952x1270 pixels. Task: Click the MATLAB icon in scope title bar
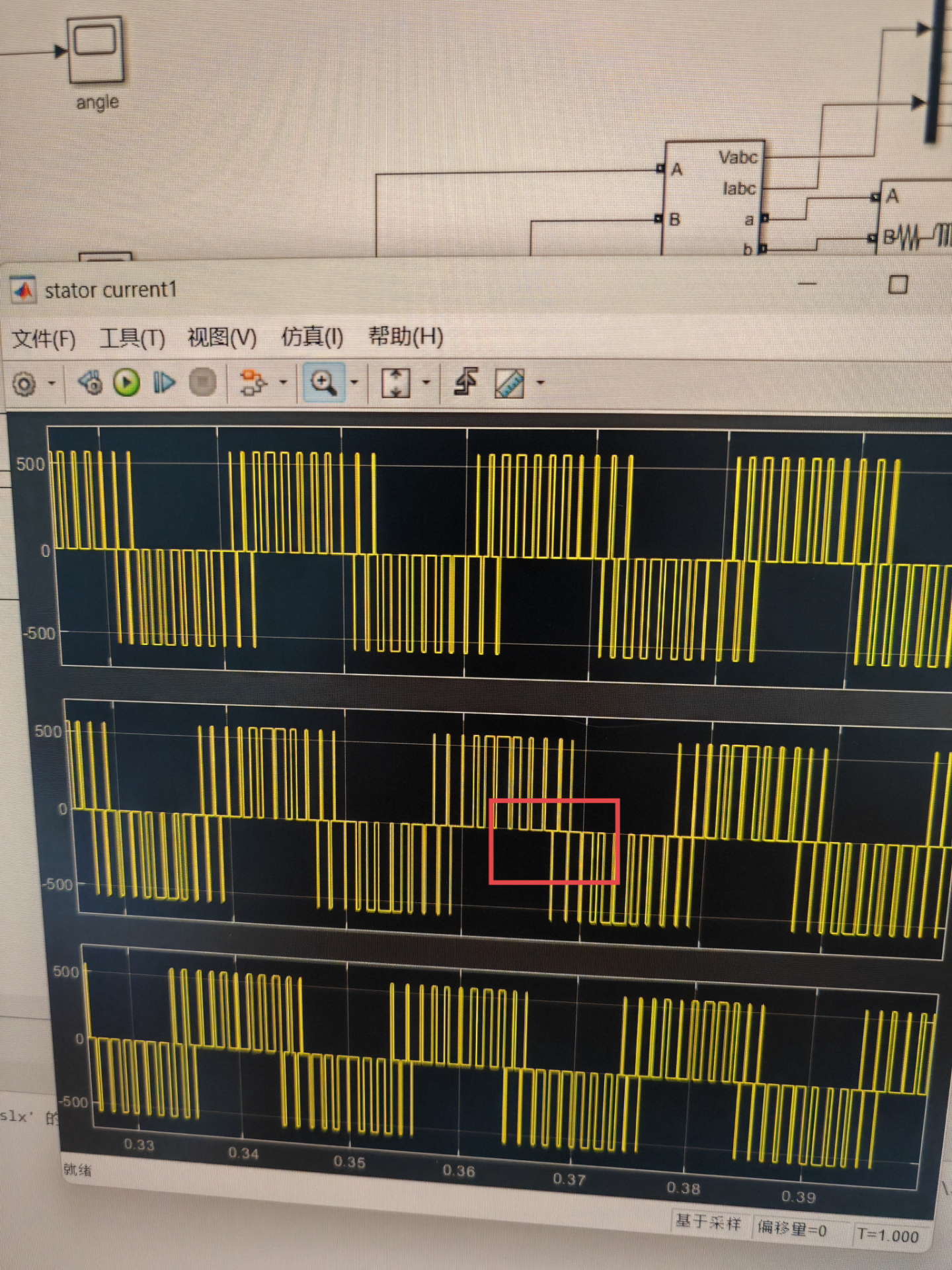(24, 290)
